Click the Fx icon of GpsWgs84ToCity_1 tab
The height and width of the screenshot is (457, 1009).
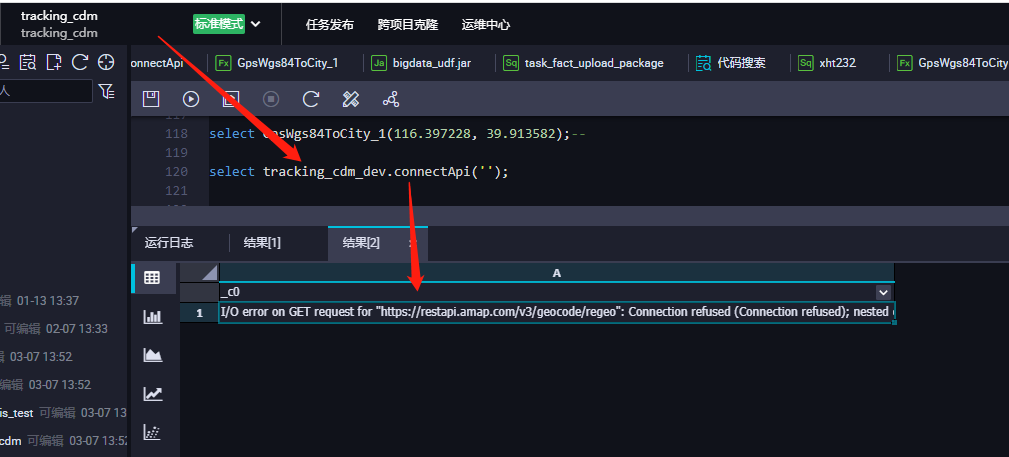[x=224, y=63]
